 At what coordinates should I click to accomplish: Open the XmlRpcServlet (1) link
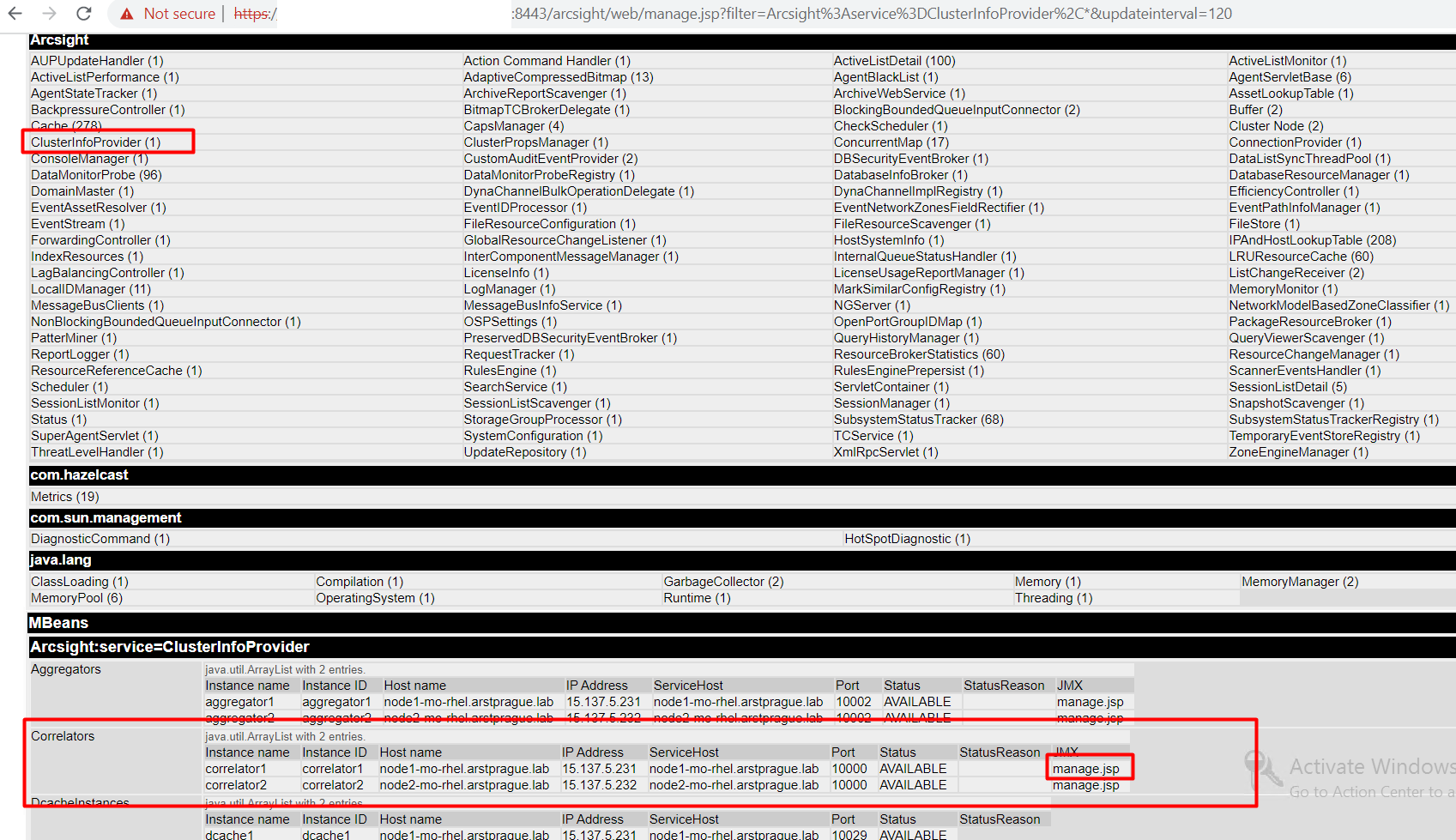[886, 452]
